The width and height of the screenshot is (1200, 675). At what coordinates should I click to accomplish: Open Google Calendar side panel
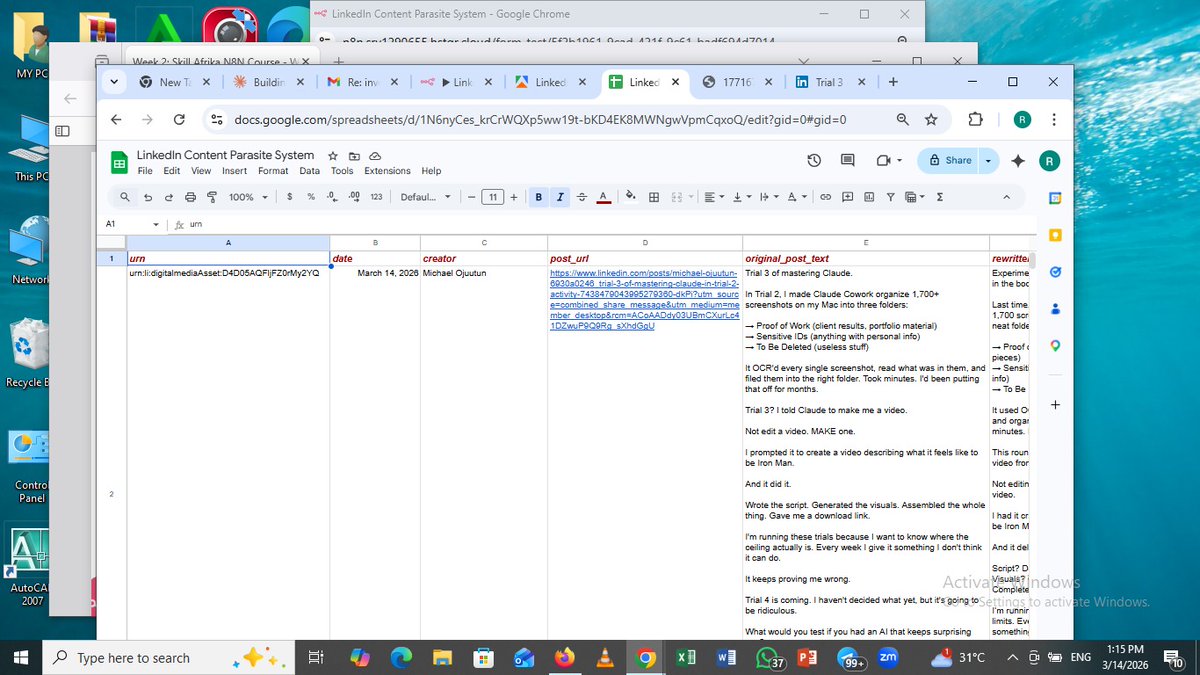coord(1055,198)
